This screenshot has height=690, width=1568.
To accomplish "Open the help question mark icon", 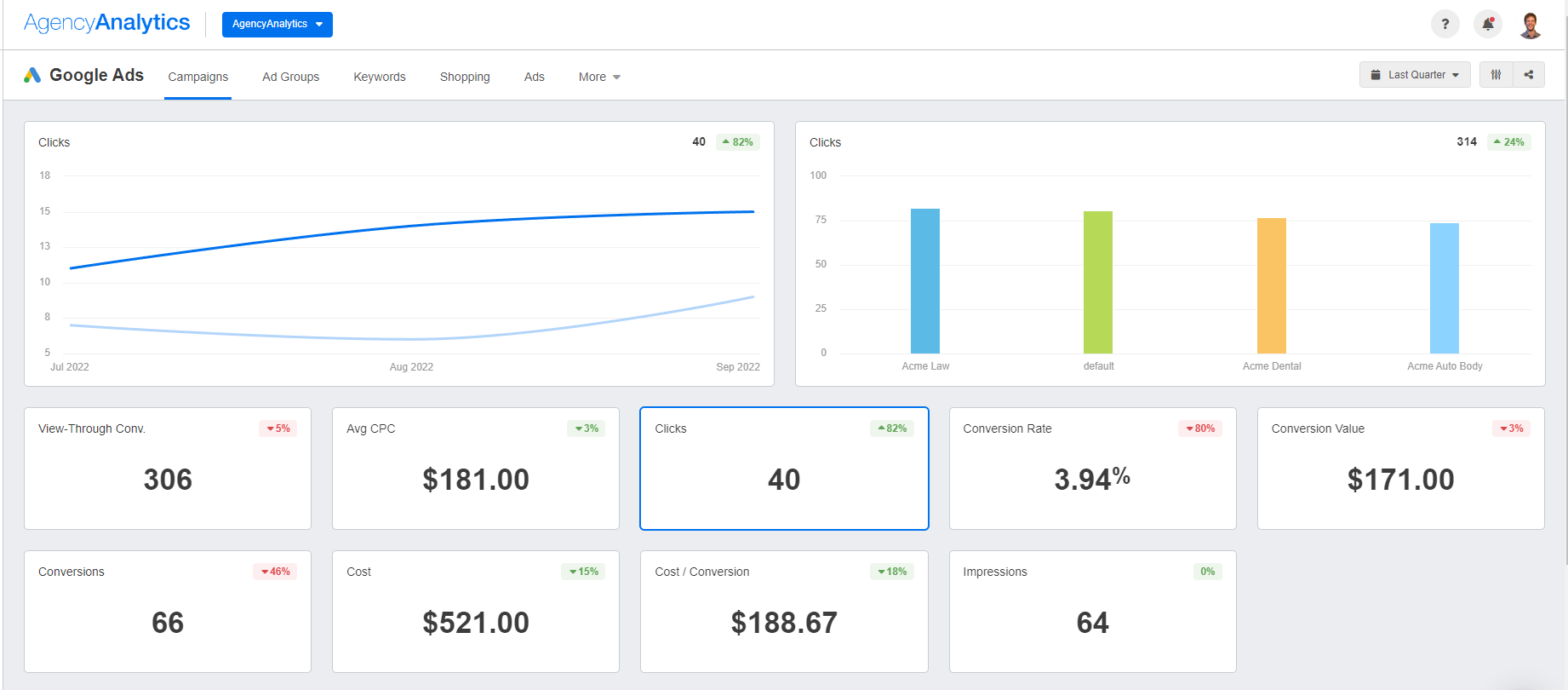I will 1445,24.
